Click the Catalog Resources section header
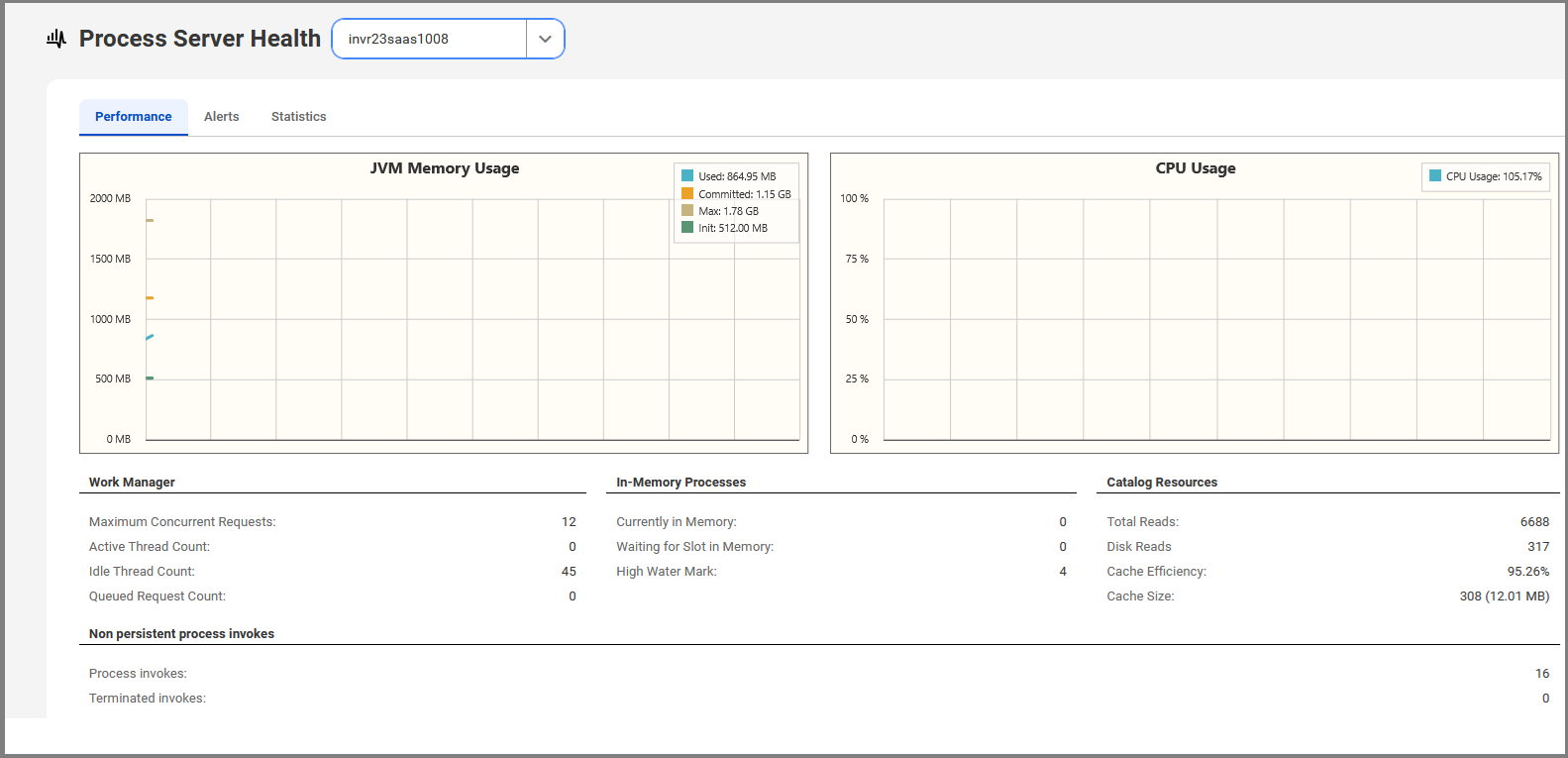 (x=1162, y=483)
